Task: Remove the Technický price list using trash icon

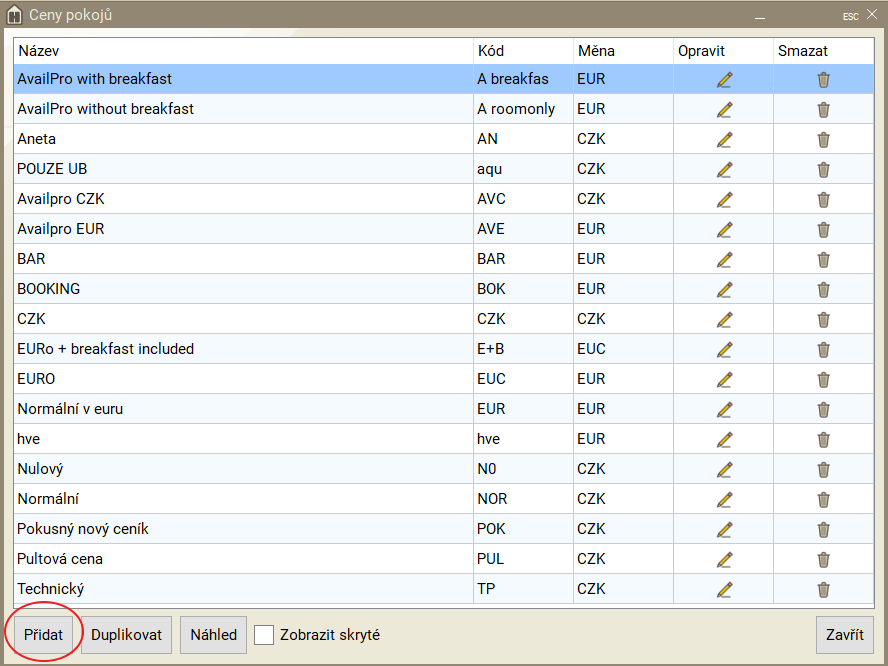Action: click(823, 590)
